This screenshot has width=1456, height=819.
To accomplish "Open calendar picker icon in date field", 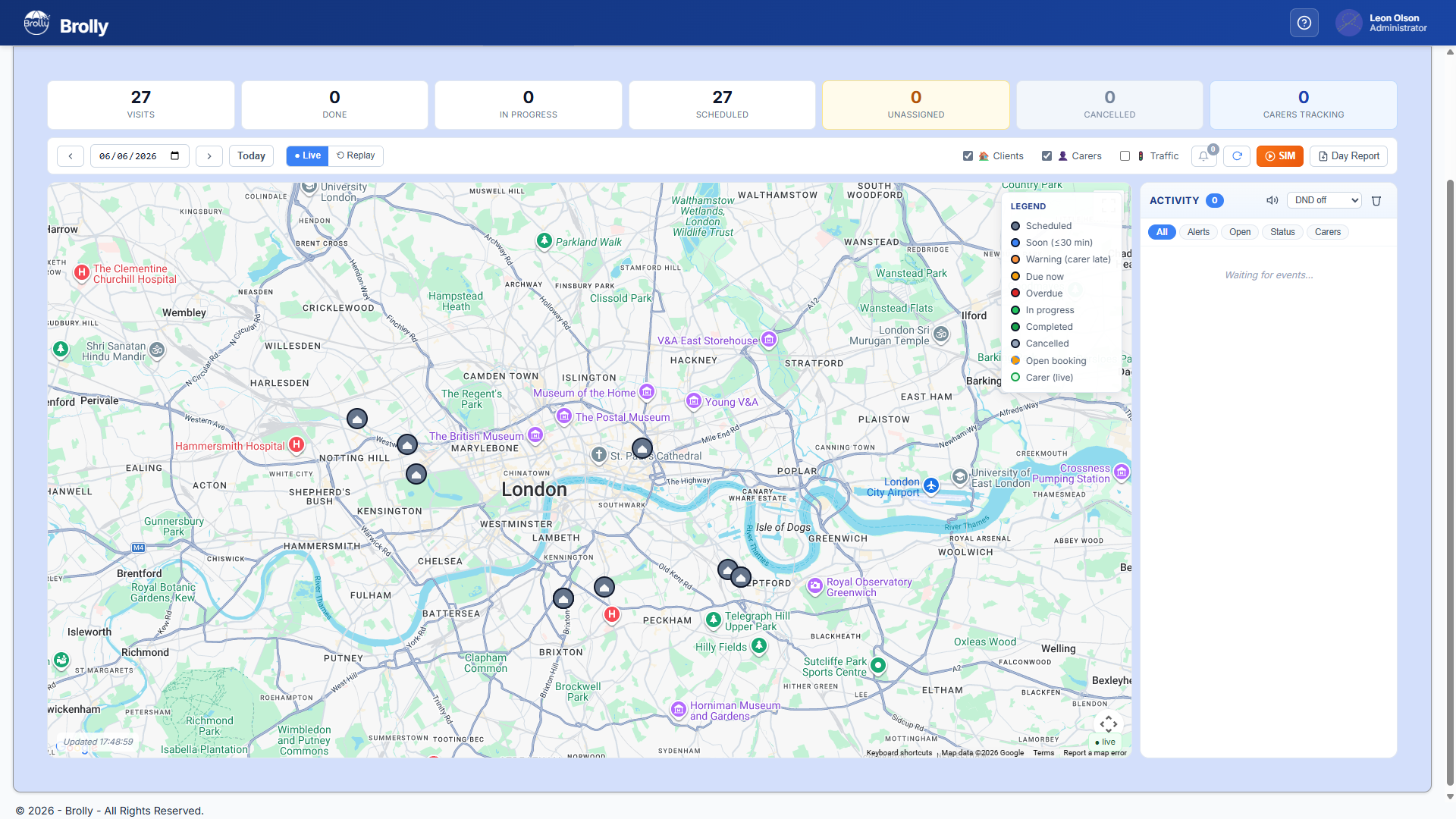I will (x=175, y=156).
